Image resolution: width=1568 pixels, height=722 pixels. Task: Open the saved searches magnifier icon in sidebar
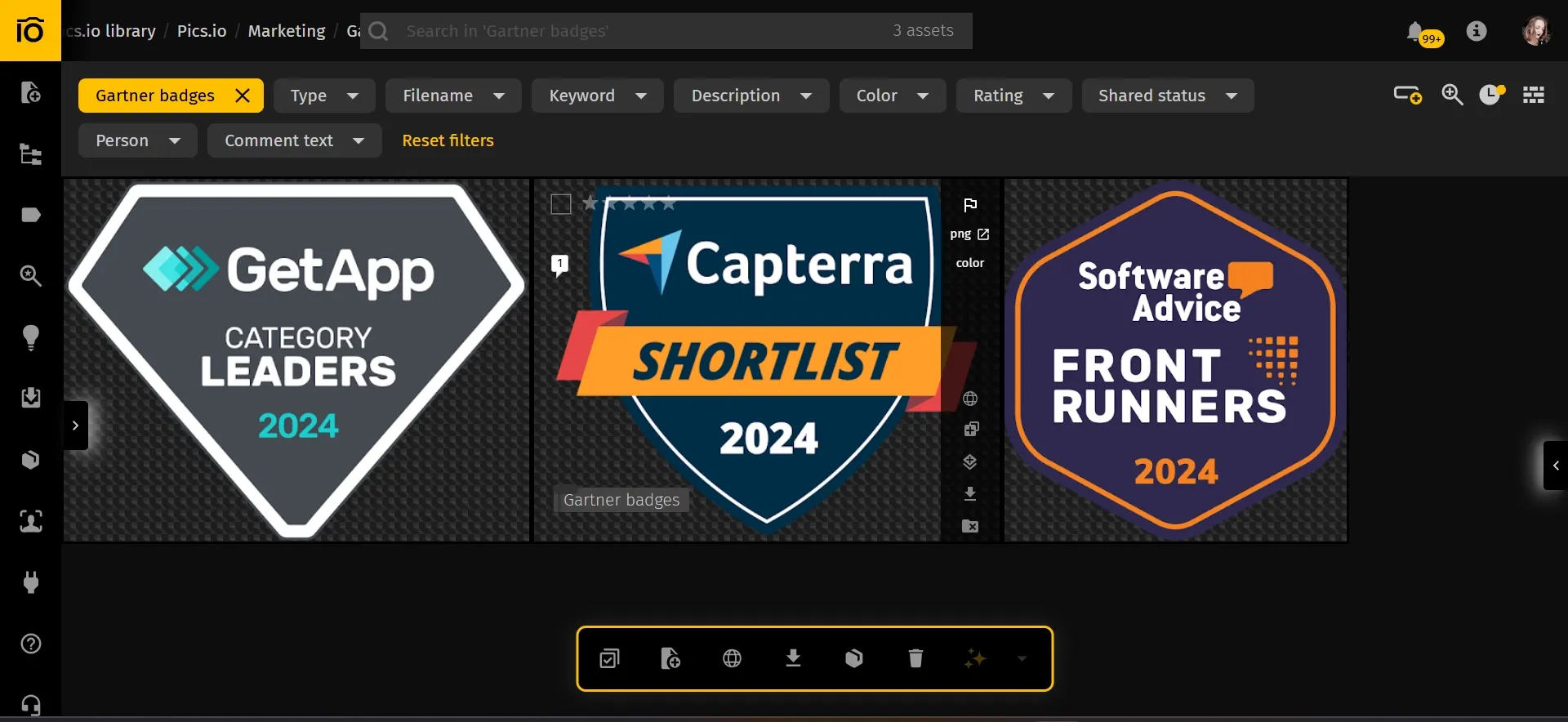coord(31,276)
